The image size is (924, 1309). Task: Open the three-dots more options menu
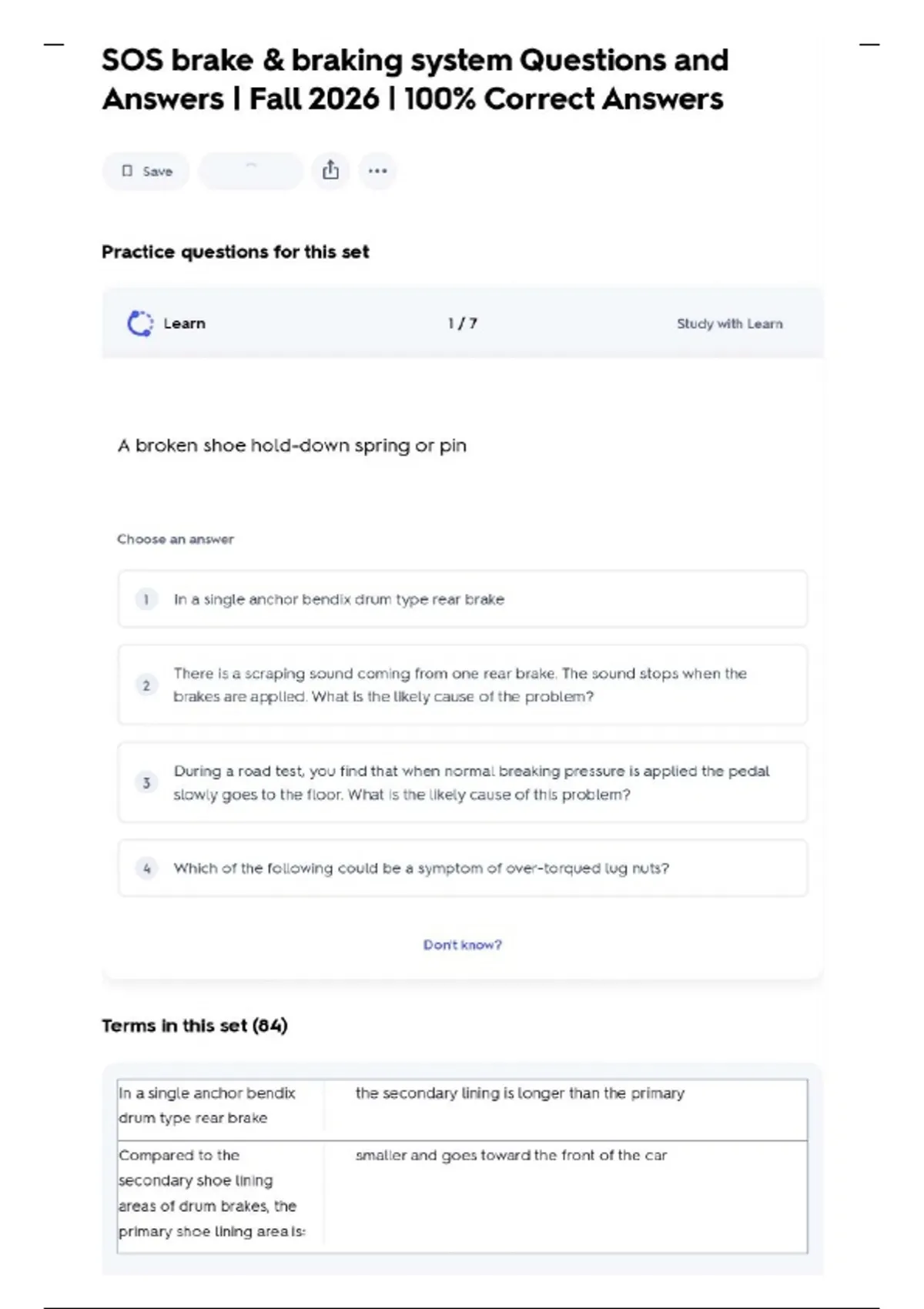[x=377, y=171]
